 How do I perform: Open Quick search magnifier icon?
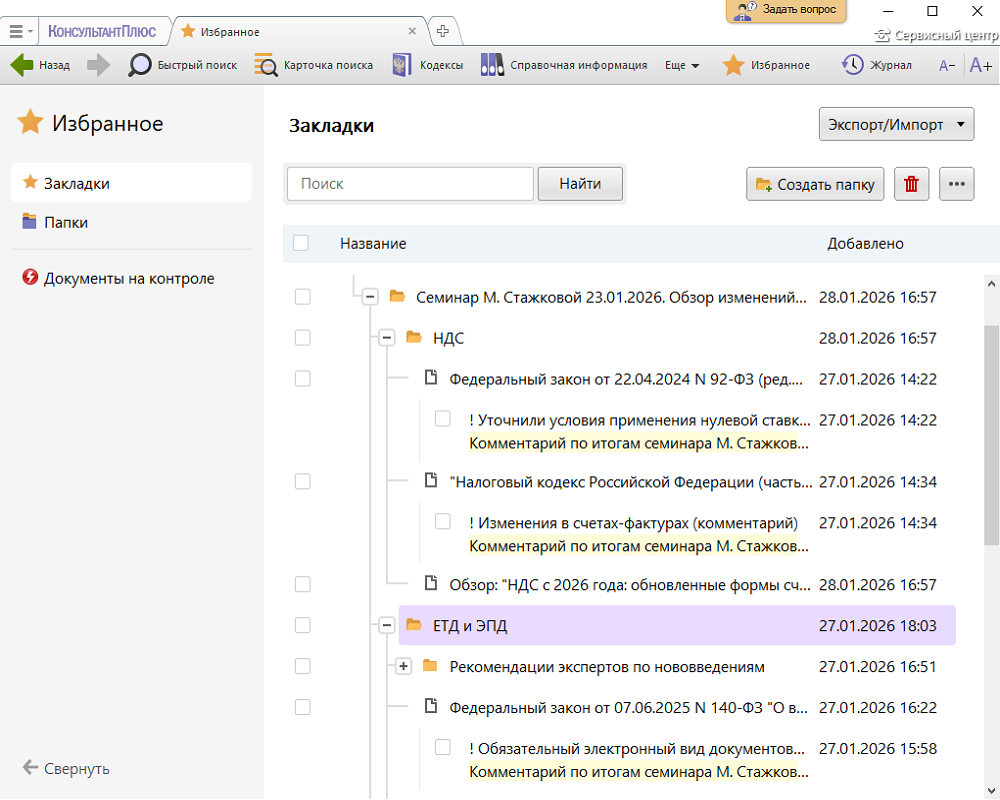tap(140, 65)
